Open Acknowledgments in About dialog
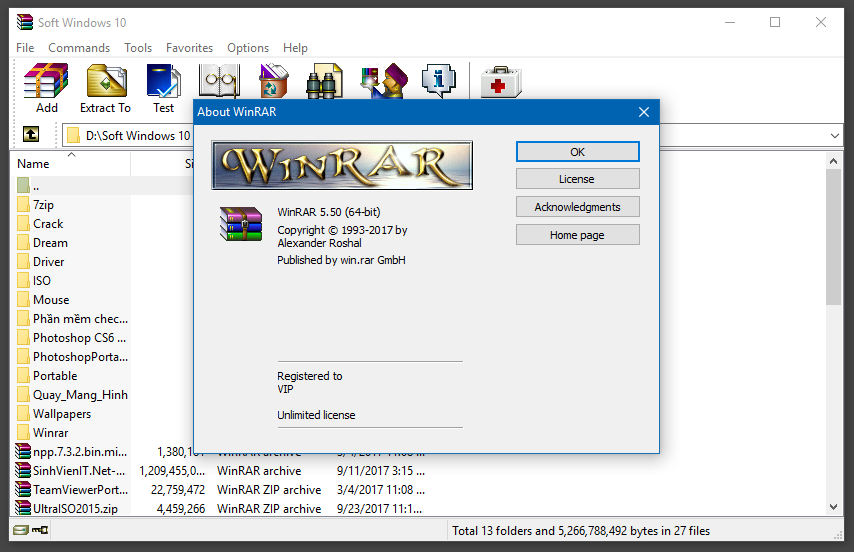The height and width of the screenshot is (552, 854). click(x=577, y=207)
